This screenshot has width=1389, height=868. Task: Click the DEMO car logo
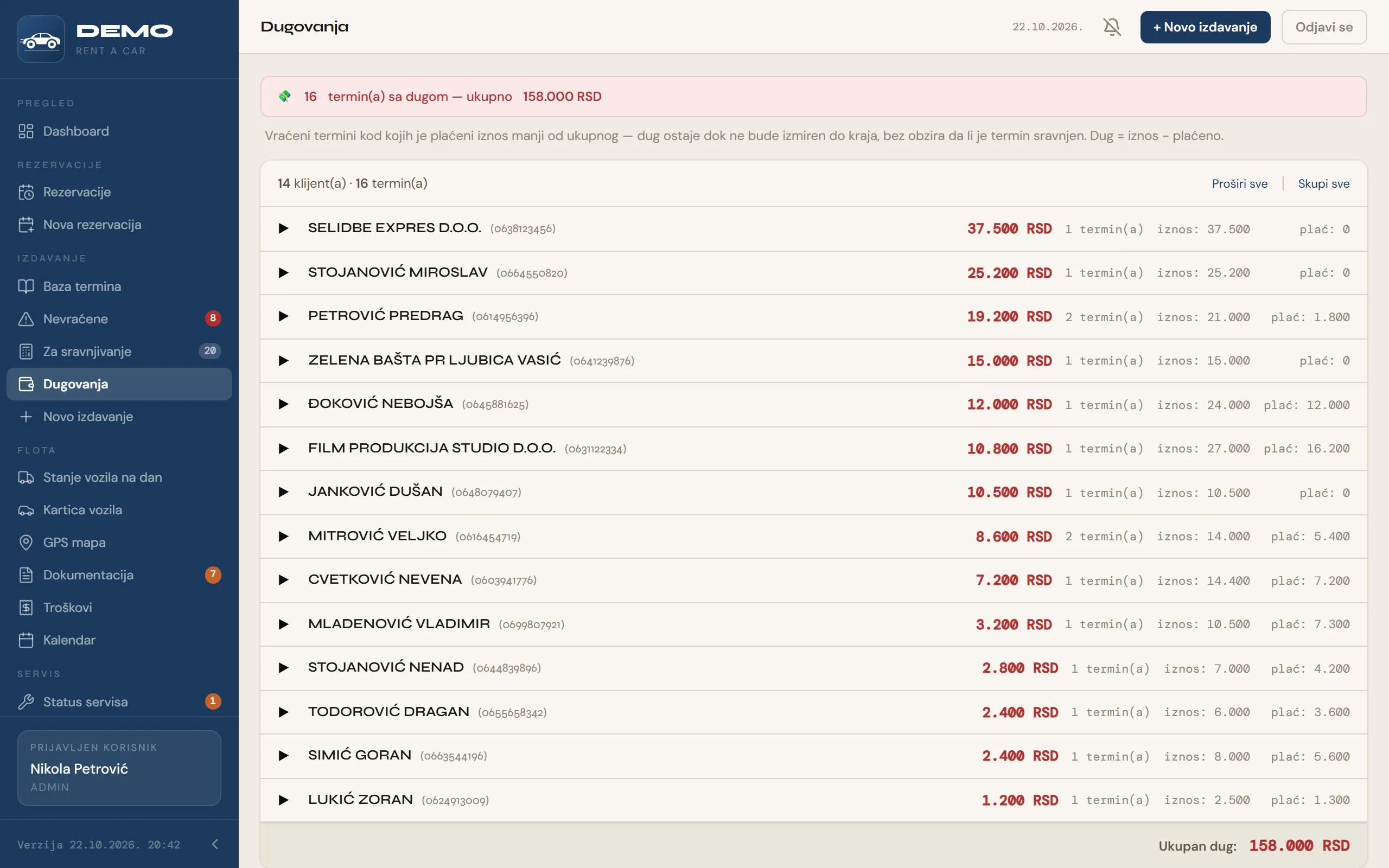41,39
